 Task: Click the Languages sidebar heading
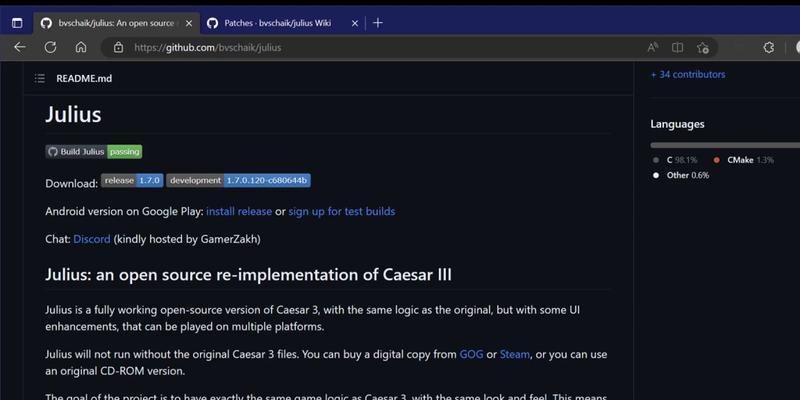pos(677,124)
